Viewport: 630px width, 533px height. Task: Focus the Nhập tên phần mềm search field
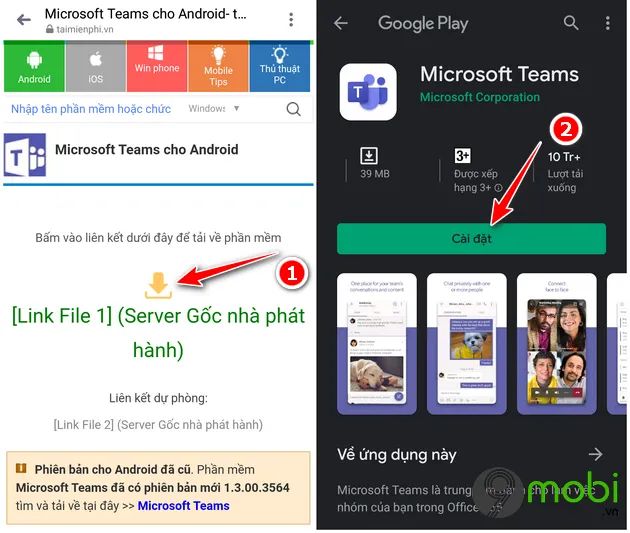pyautogui.click(x=91, y=109)
